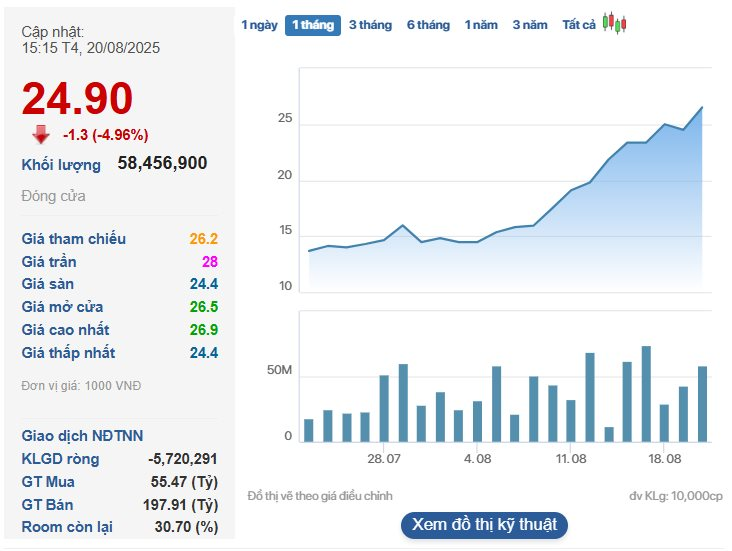732x551 pixels.
Task: Open Xem đồ thị kỹ thuật button
Action: [484, 524]
